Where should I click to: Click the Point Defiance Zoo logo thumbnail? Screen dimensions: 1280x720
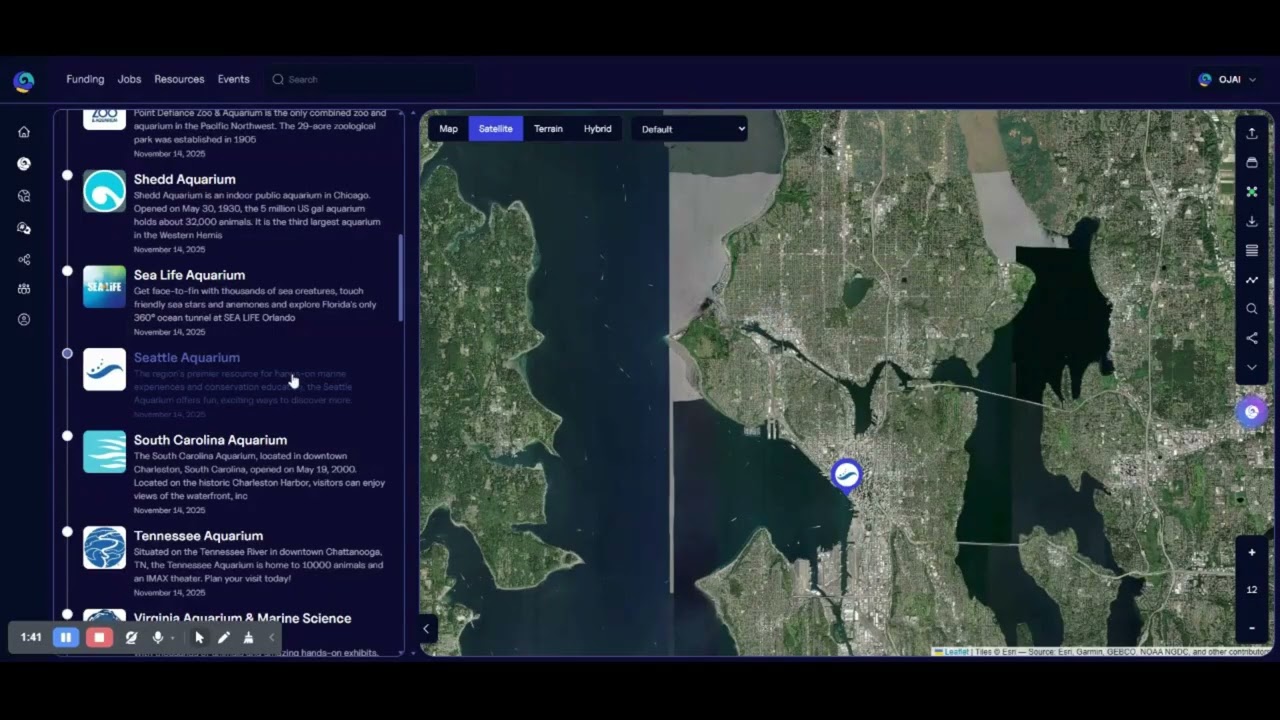[x=104, y=119]
